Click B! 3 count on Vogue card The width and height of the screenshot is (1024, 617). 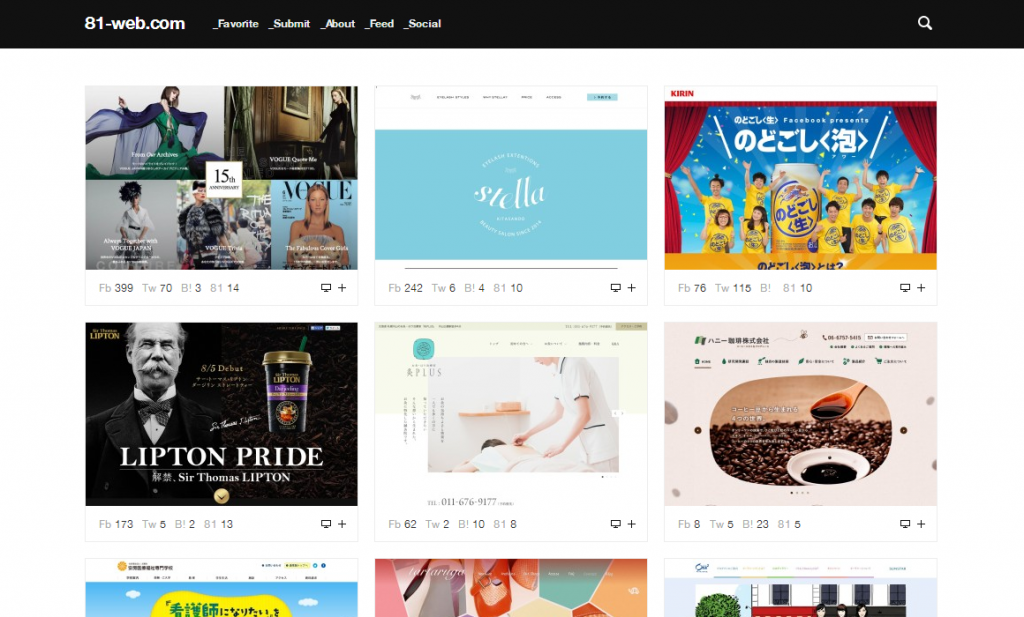tap(191, 288)
